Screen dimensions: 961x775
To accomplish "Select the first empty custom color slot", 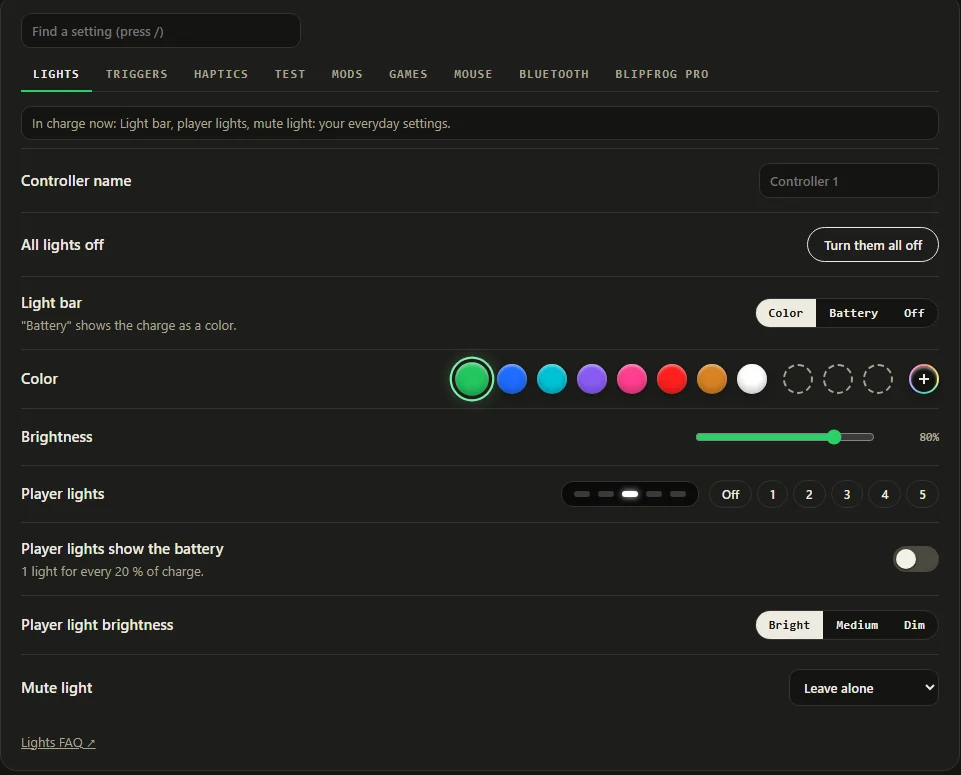I will coord(797,379).
